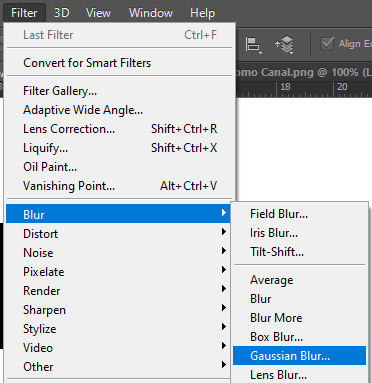
Task: Open the 3D menu
Action: coord(62,13)
